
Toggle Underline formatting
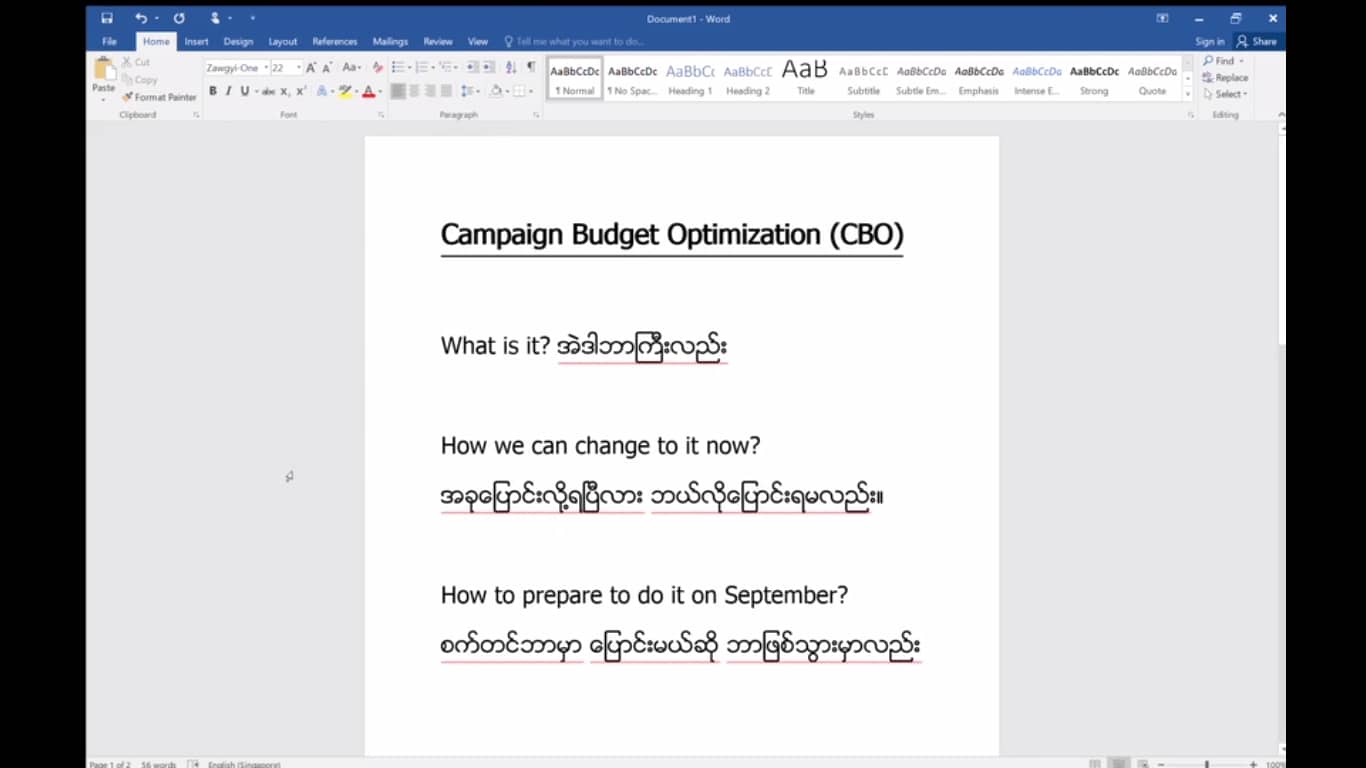click(244, 91)
